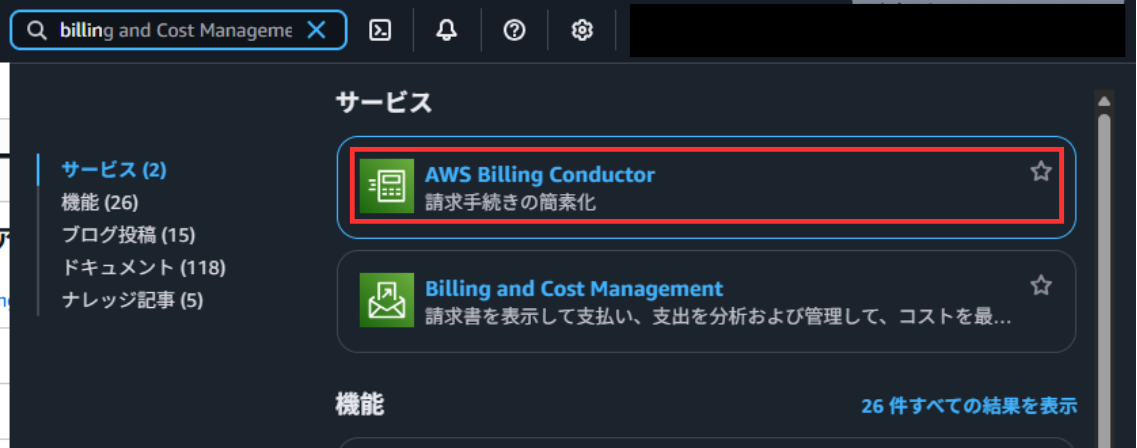The image size is (1137, 448).
Task: Click the results scrollbar up arrow
Action: pyautogui.click(x=1104, y=101)
